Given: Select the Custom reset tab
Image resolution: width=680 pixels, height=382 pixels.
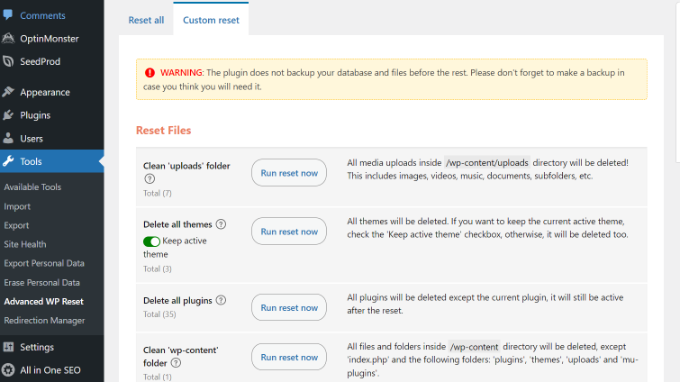Looking at the screenshot, I should point(211,20).
